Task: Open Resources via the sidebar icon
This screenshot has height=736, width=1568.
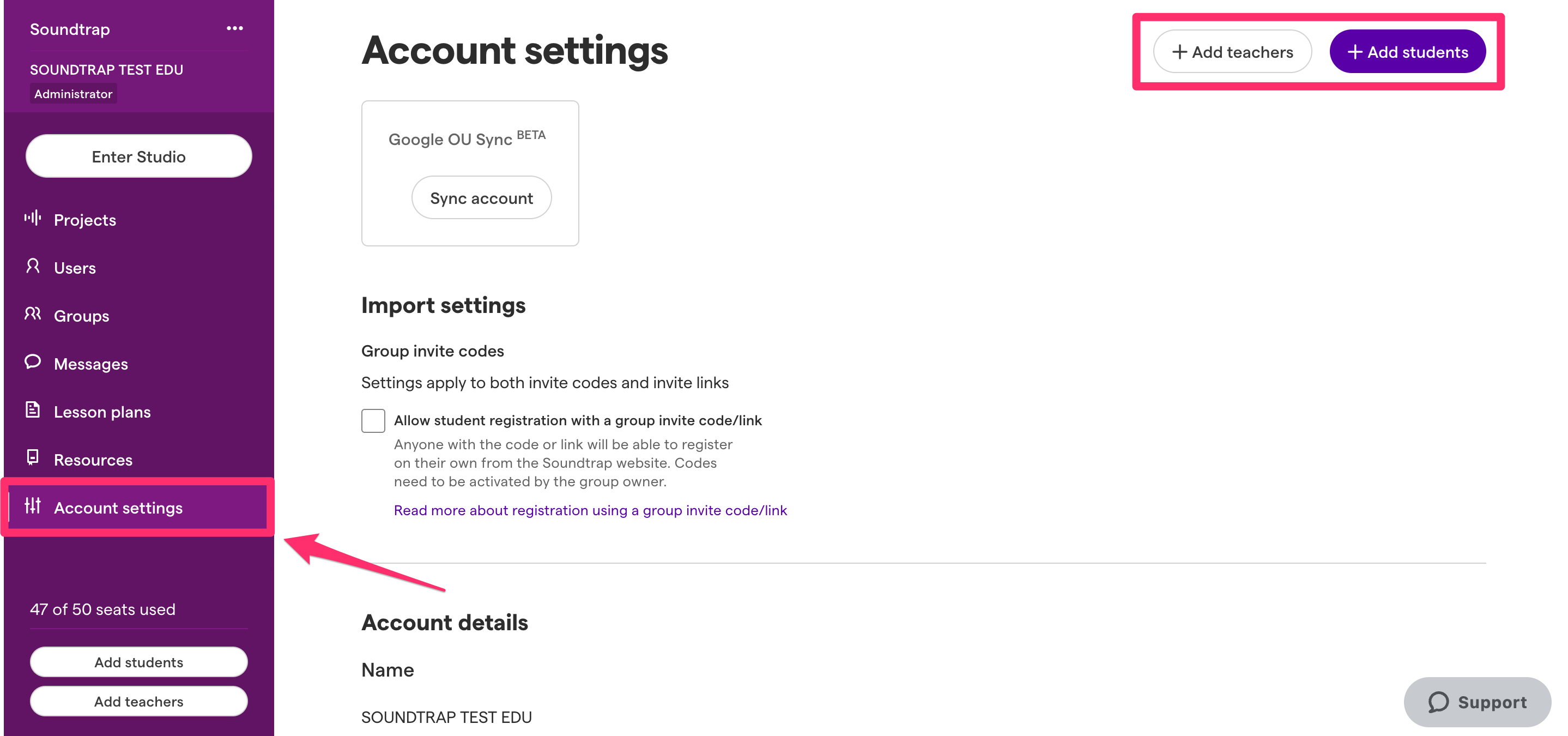Action: coord(33,459)
